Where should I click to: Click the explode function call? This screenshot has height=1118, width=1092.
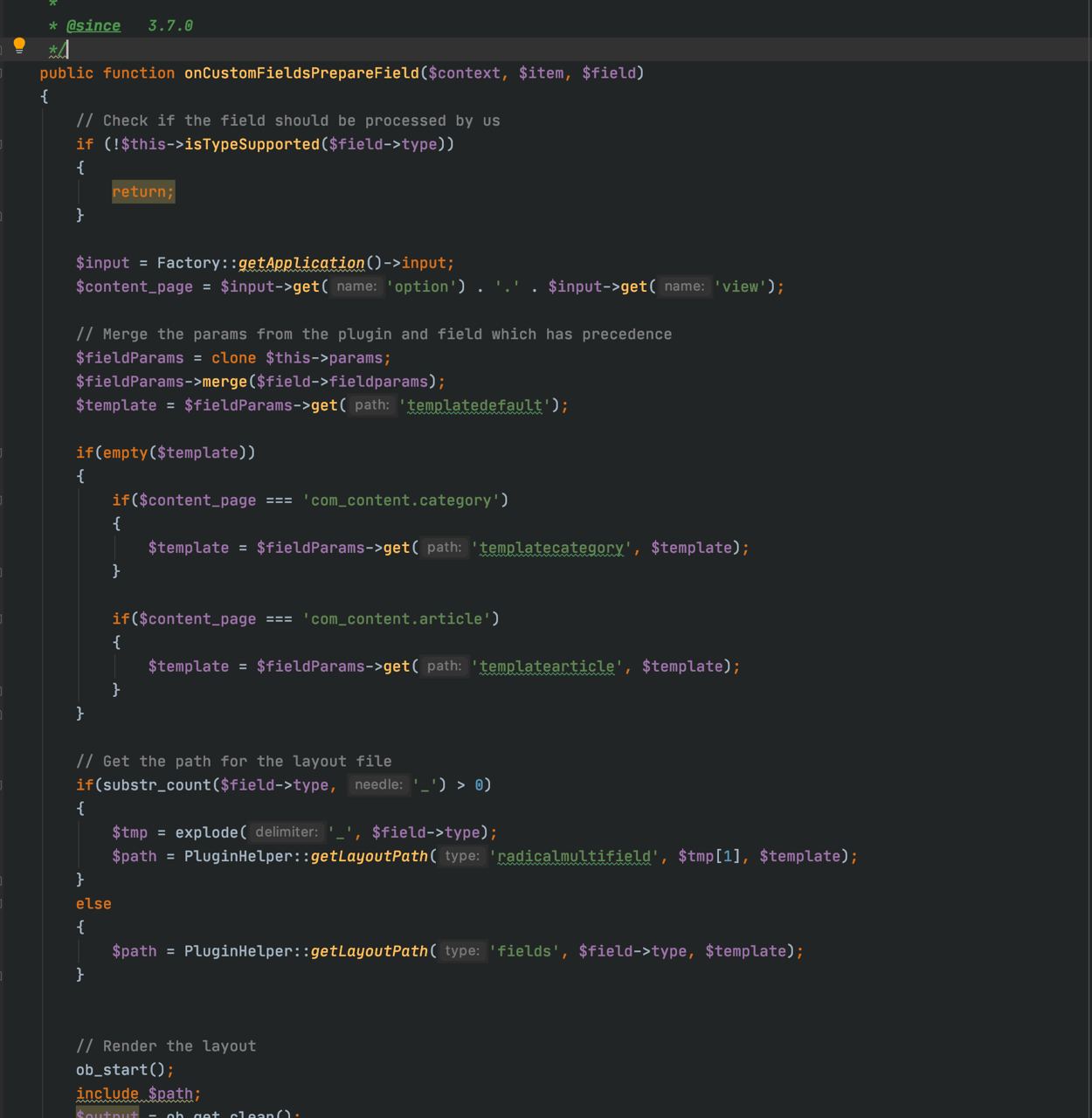207,832
